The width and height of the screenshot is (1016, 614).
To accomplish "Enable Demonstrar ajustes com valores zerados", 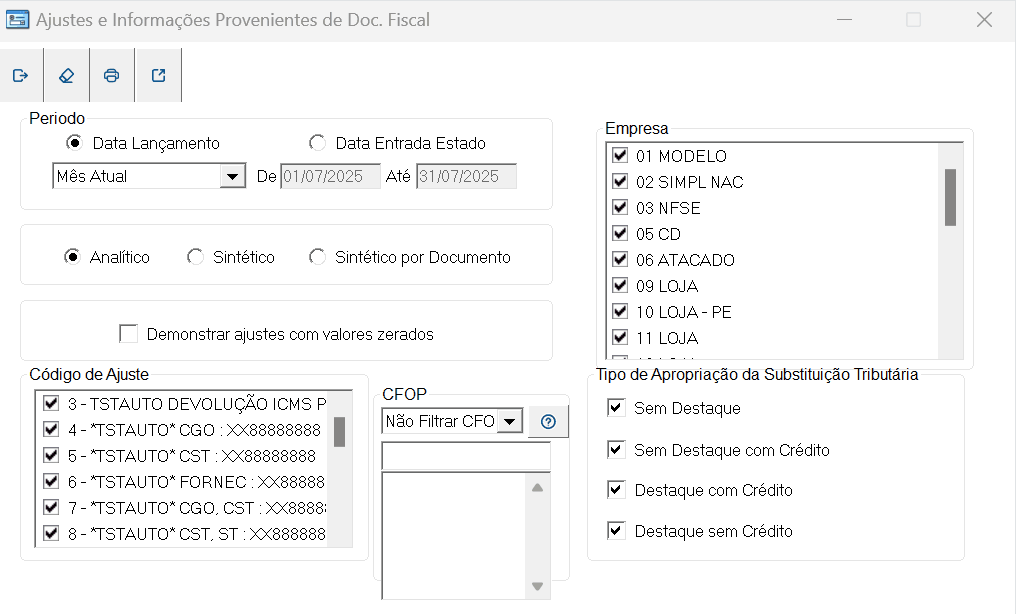I will click(x=128, y=333).
